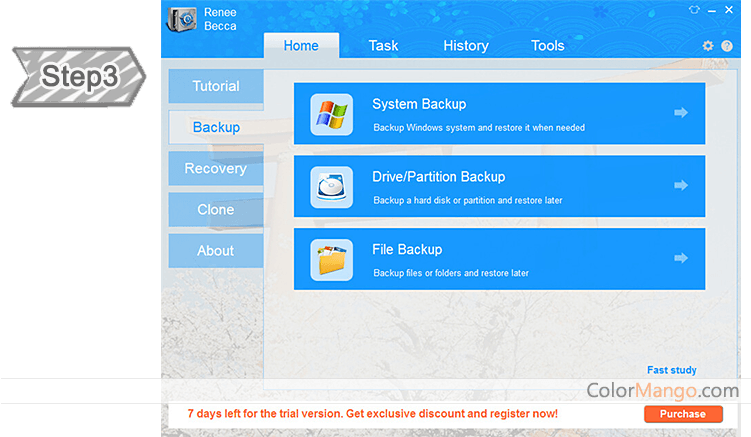Screen dimensions: 751x437
Task: Click the Renee Becca title text
Action: tap(220, 19)
